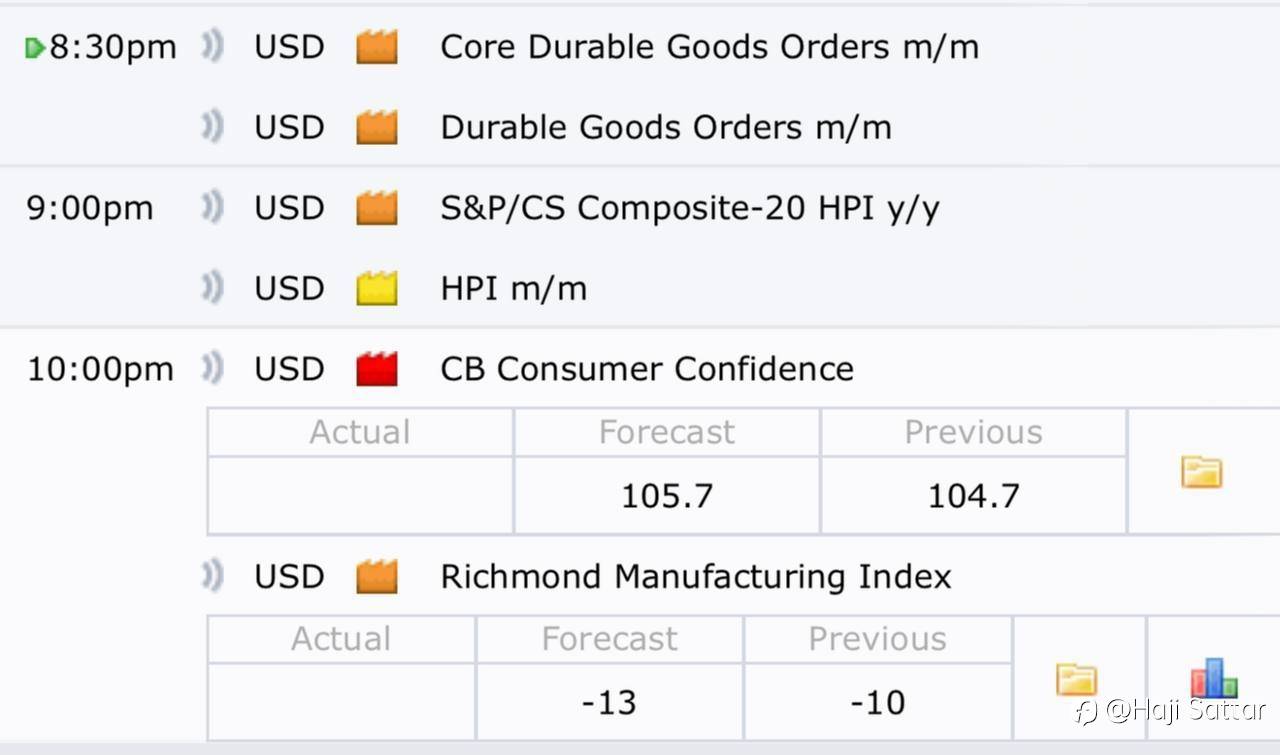Screen dimensions: 1280x755
Task: Collapse the Richmond Manufacturing Index event details
Action: [x=696, y=577]
